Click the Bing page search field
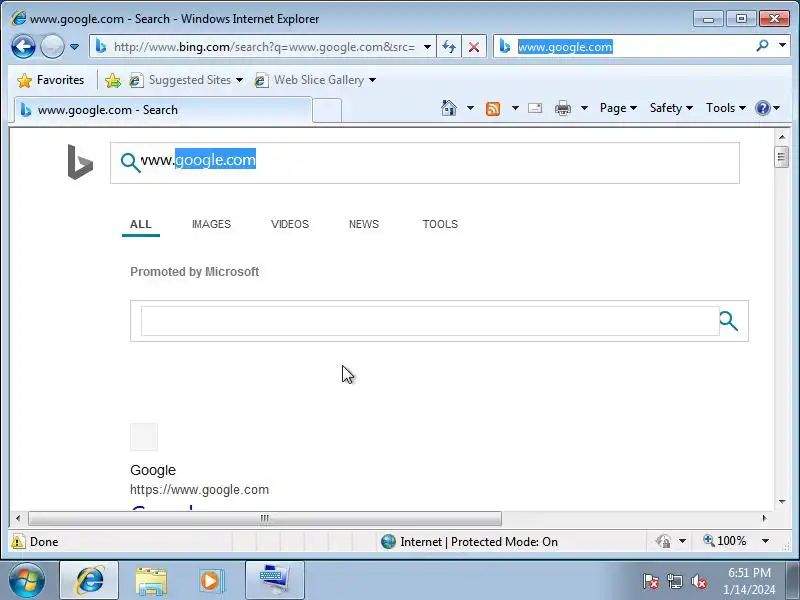 point(425,163)
